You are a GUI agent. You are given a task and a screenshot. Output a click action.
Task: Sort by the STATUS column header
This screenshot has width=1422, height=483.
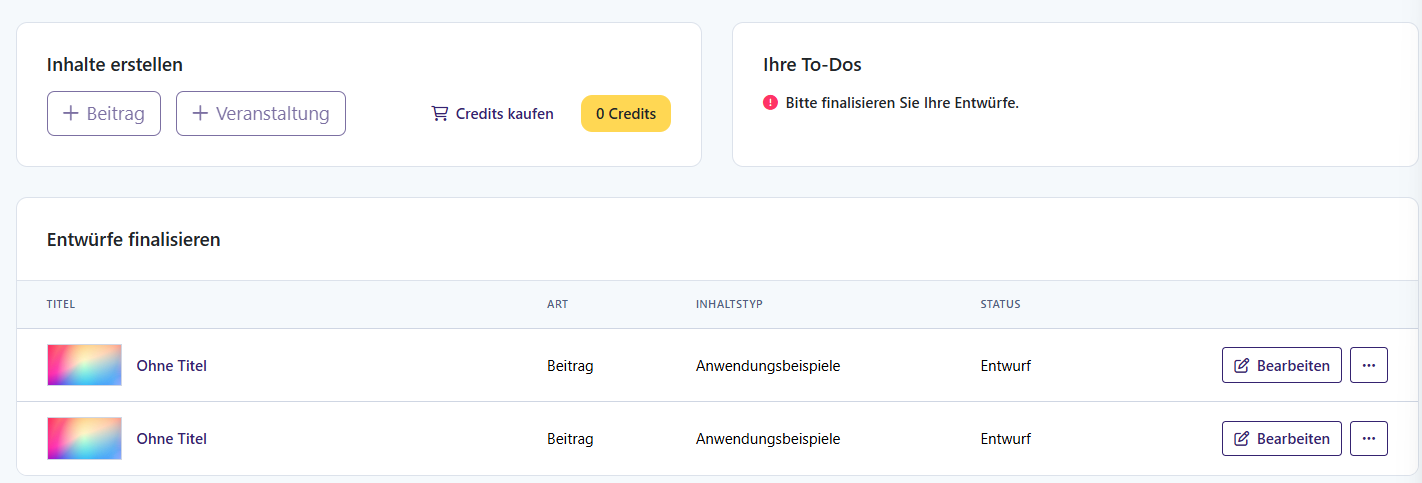tap(1000, 304)
